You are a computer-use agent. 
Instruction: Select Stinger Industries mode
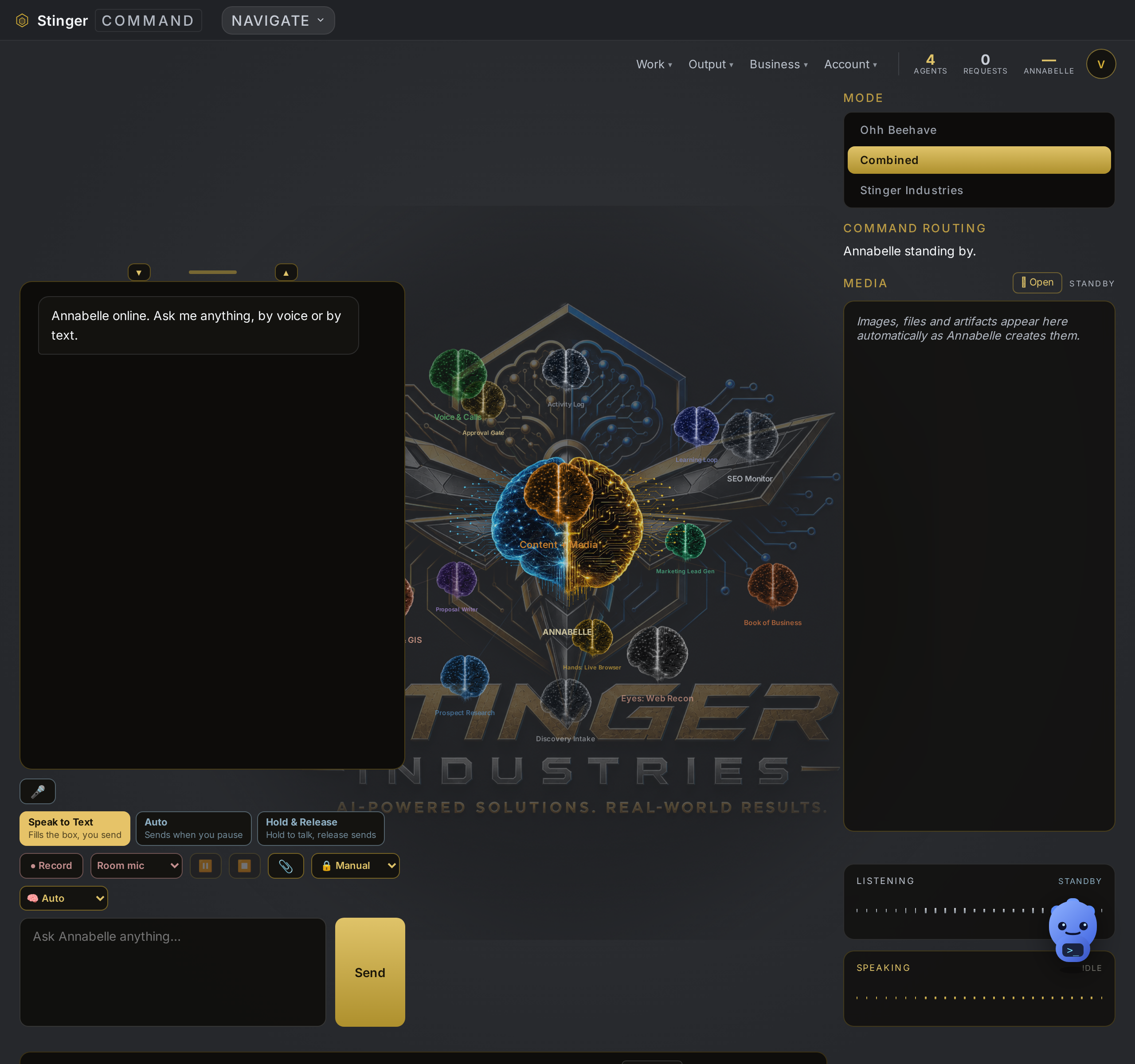point(978,191)
